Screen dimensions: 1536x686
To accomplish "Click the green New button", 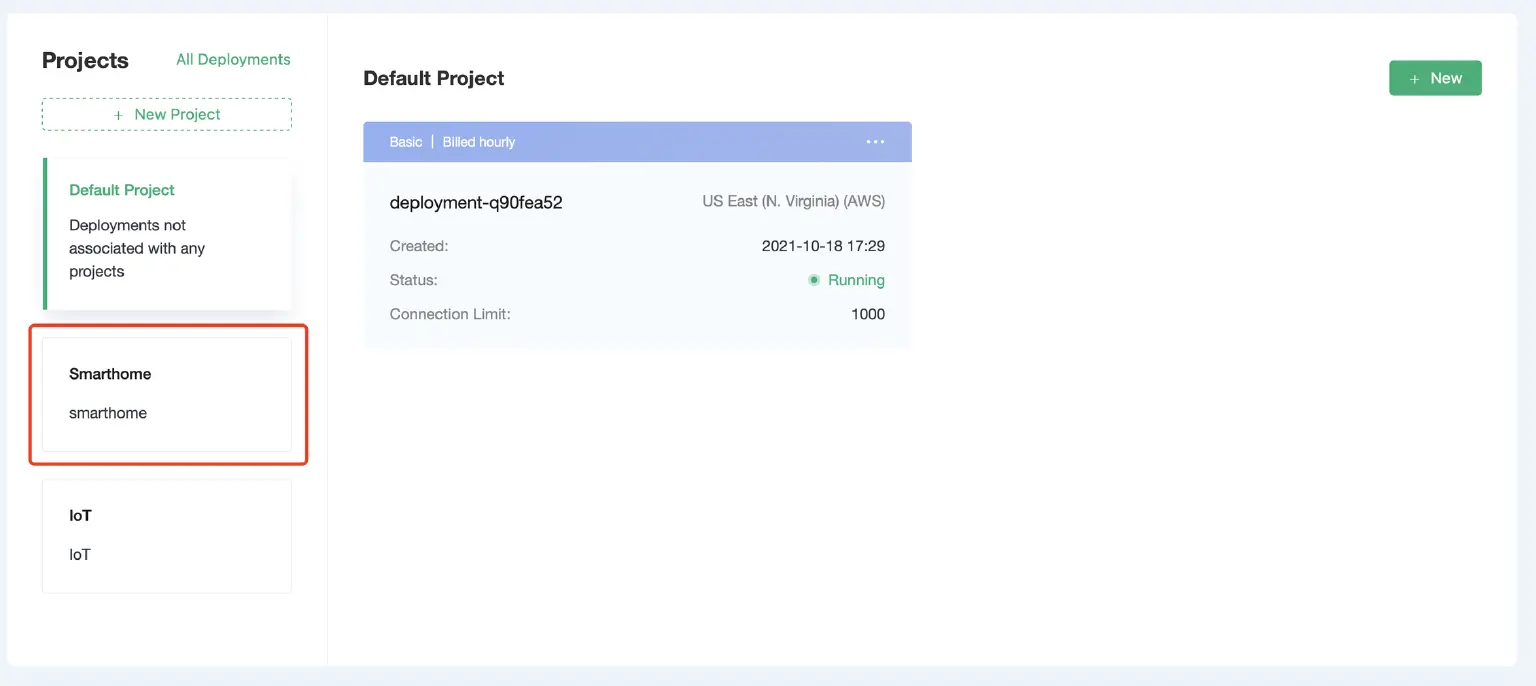I will (1435, 78).
